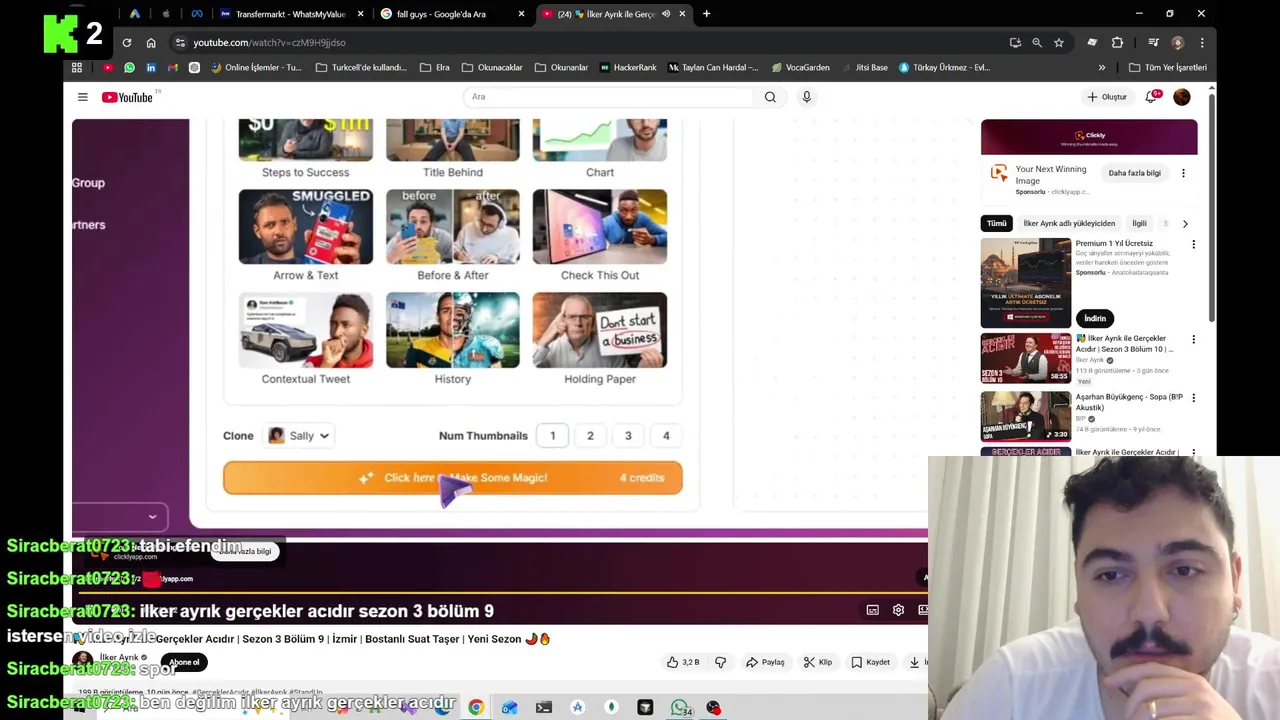The width and height of the screenshot is (1280, 720).
Task: Open video player settings gear
Action: (x=898, y=610)
